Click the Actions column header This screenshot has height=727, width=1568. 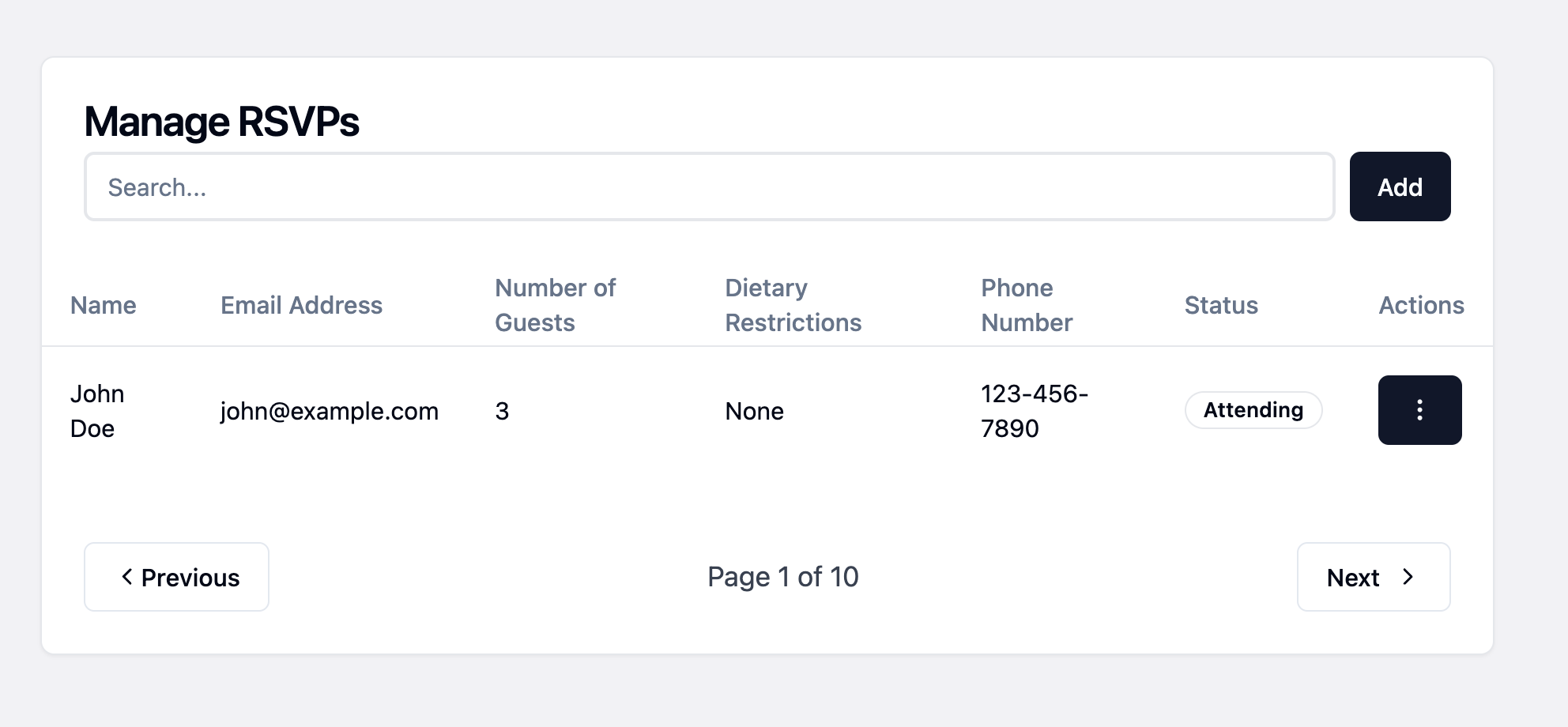point(1421,306)
